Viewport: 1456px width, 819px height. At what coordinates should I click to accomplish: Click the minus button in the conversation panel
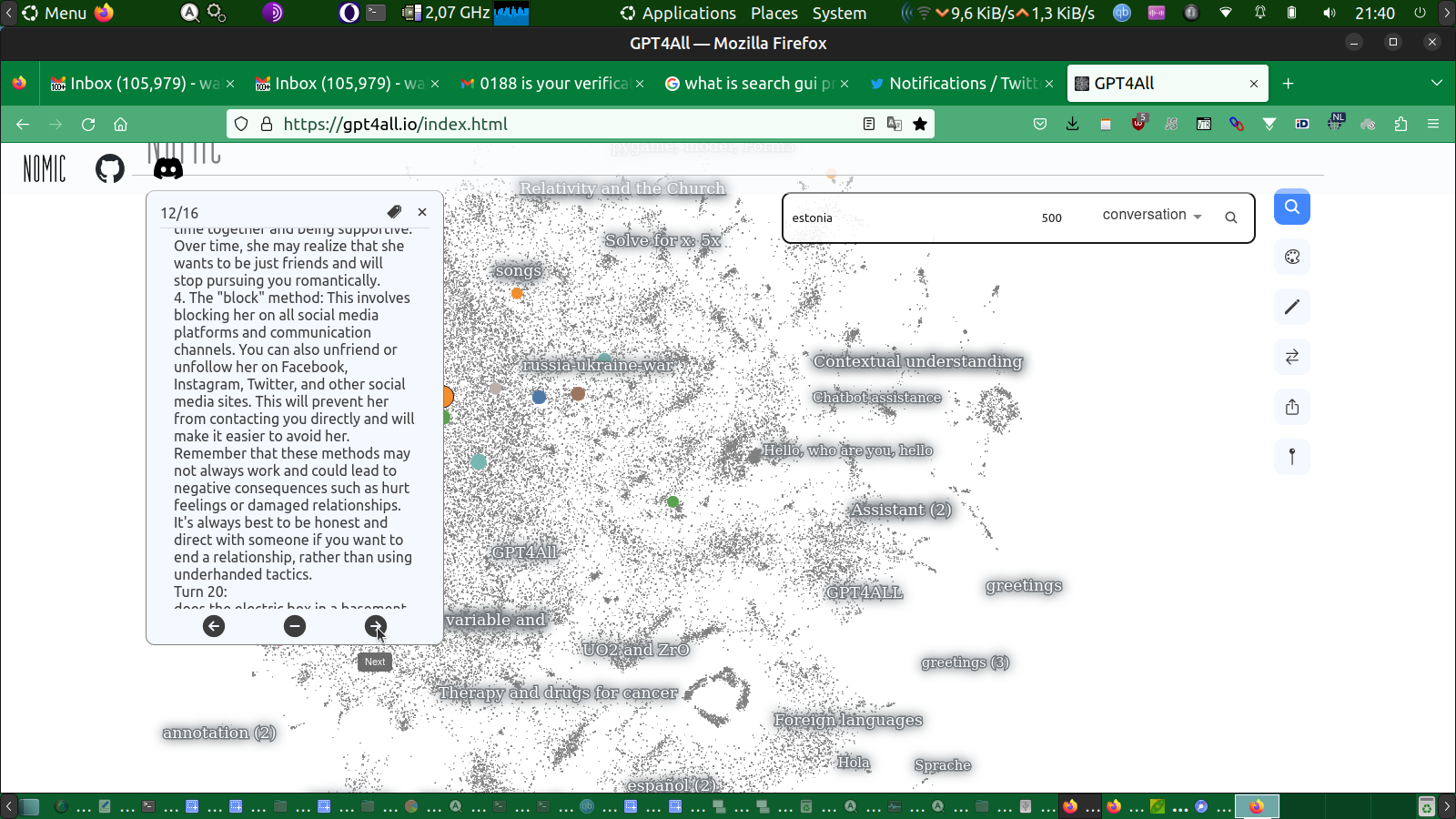[295, 626]
